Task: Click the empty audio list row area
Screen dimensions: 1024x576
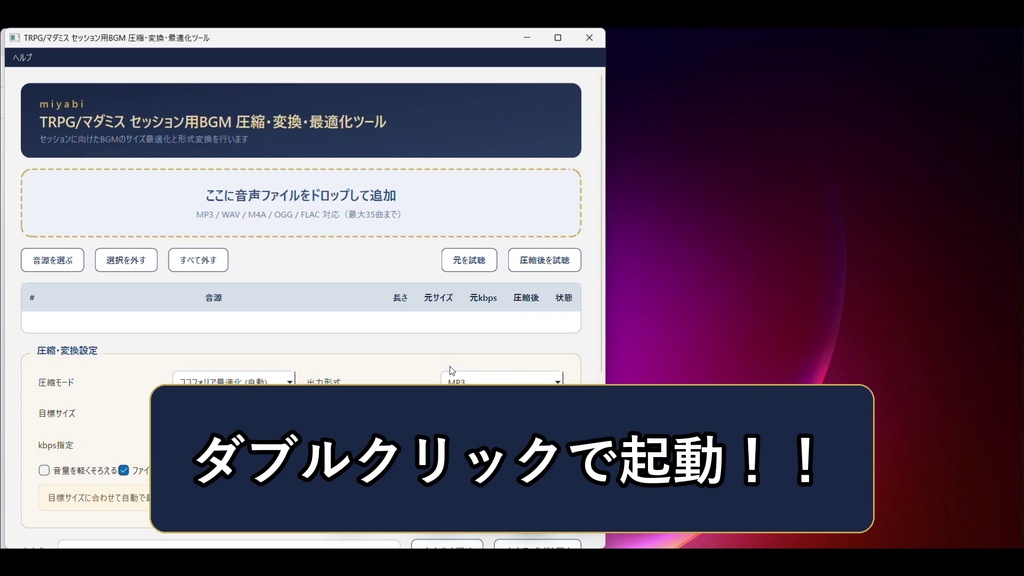Action: (x=301, y=322)
